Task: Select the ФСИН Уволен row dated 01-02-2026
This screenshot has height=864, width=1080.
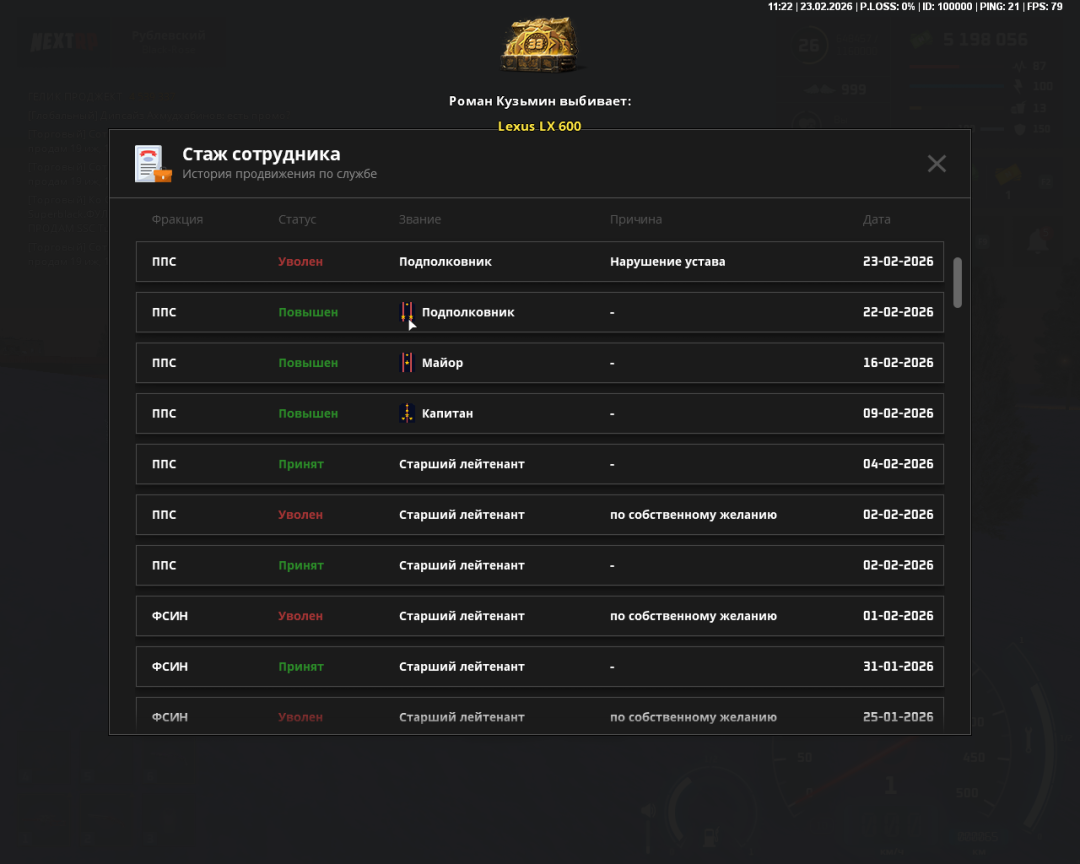Action: (x=539, y=616)
